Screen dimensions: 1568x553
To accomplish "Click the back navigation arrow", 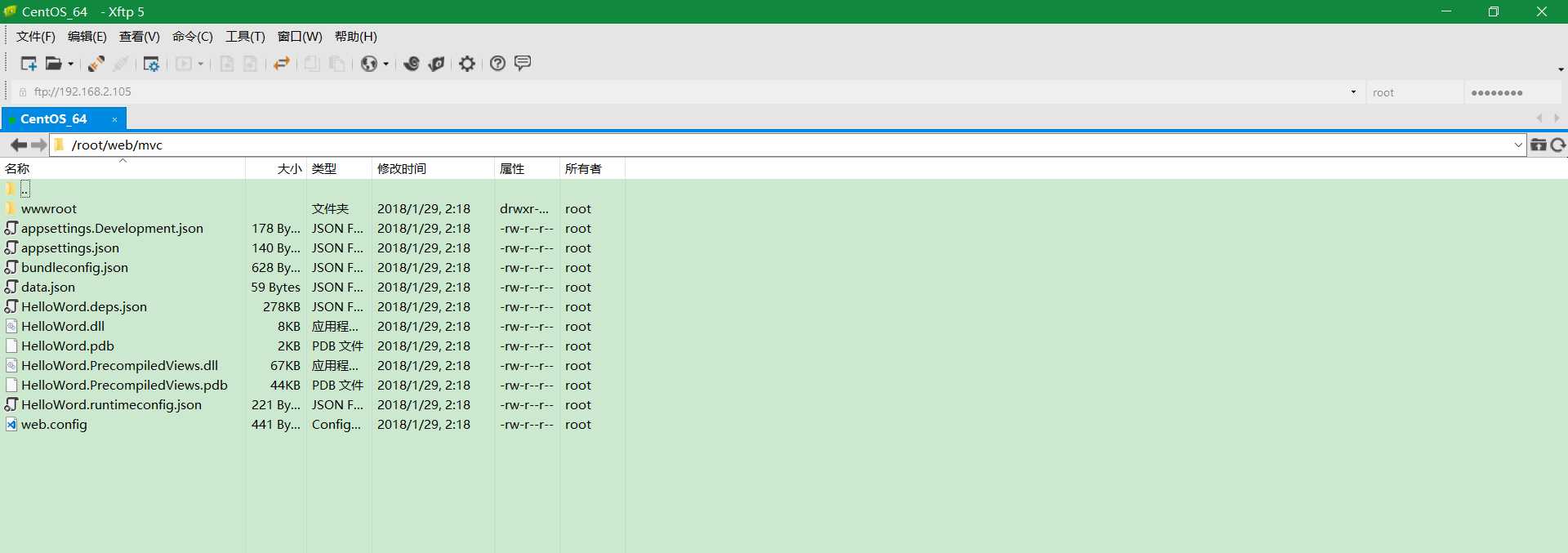I will tap(18, 145).
